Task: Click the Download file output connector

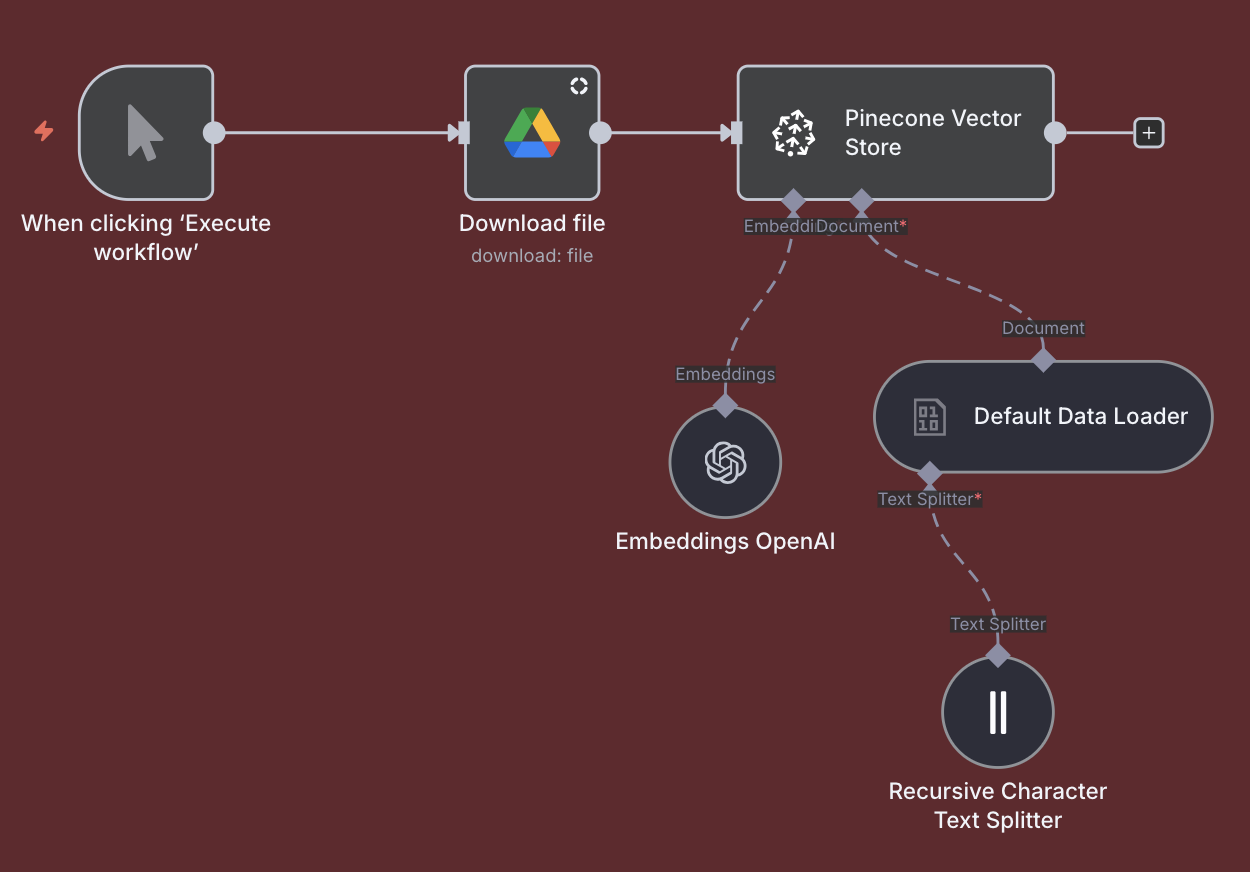Action: pyautogui.click(x=600, y=133)
